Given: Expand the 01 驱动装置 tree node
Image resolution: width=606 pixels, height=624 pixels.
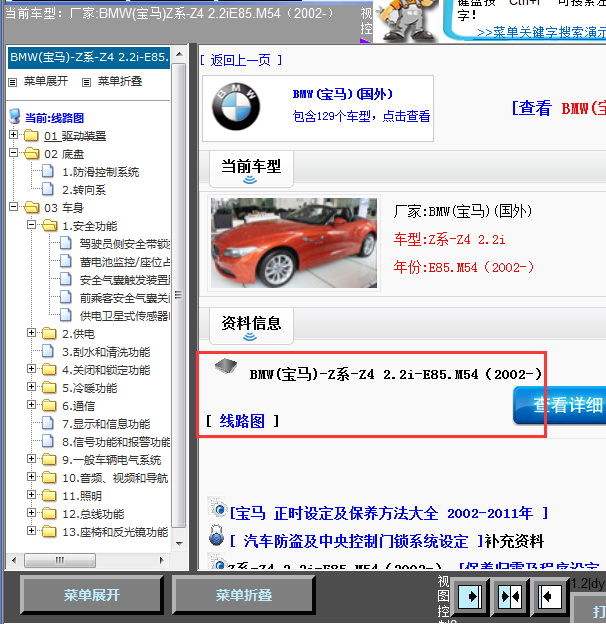Looking at the screenshot, I should [14, 135].
